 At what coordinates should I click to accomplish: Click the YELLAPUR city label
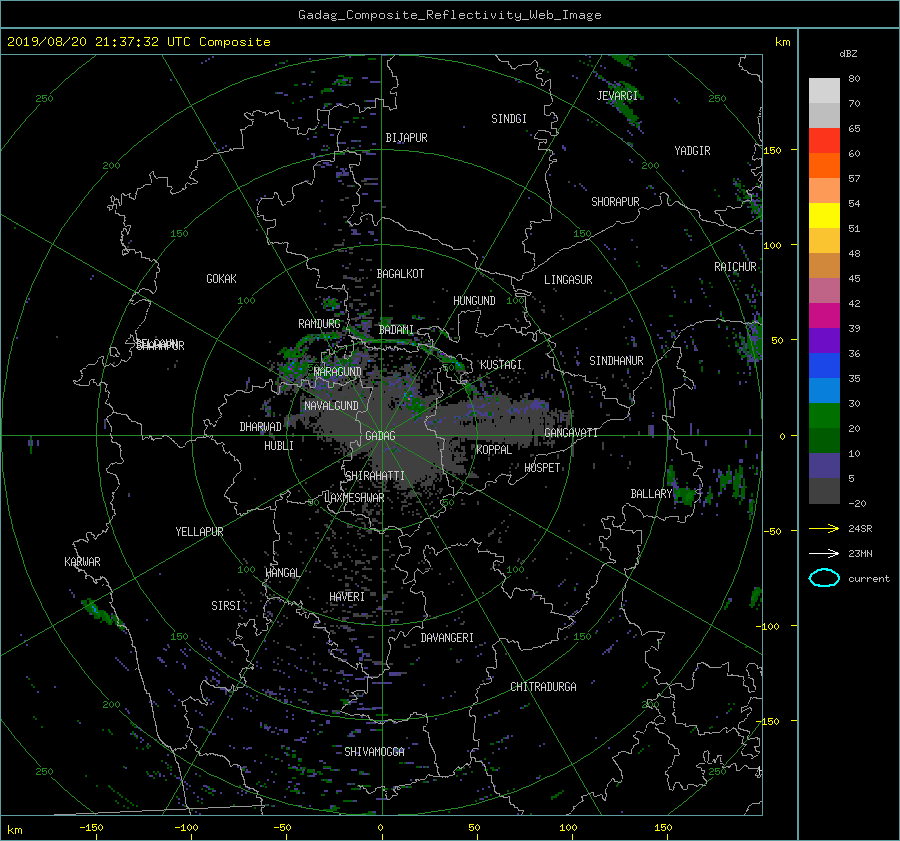[199, 532]
